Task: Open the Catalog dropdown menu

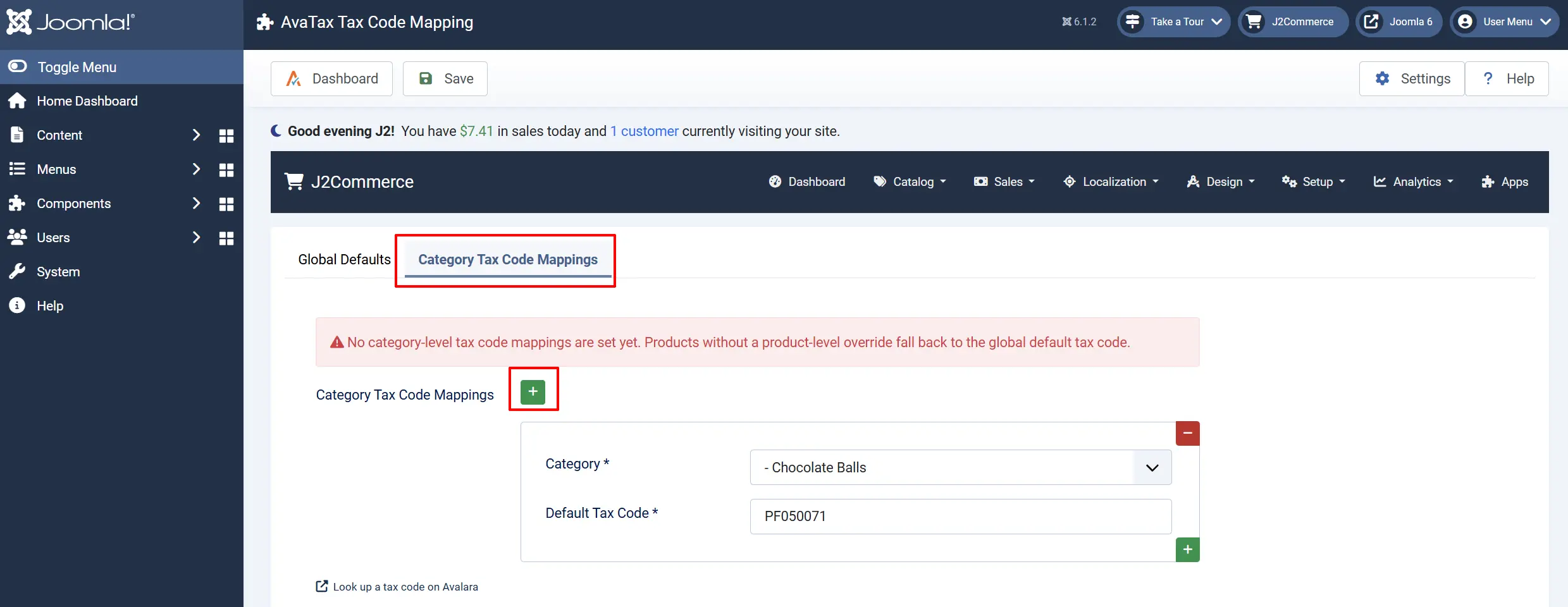Action: coord(910,181)
